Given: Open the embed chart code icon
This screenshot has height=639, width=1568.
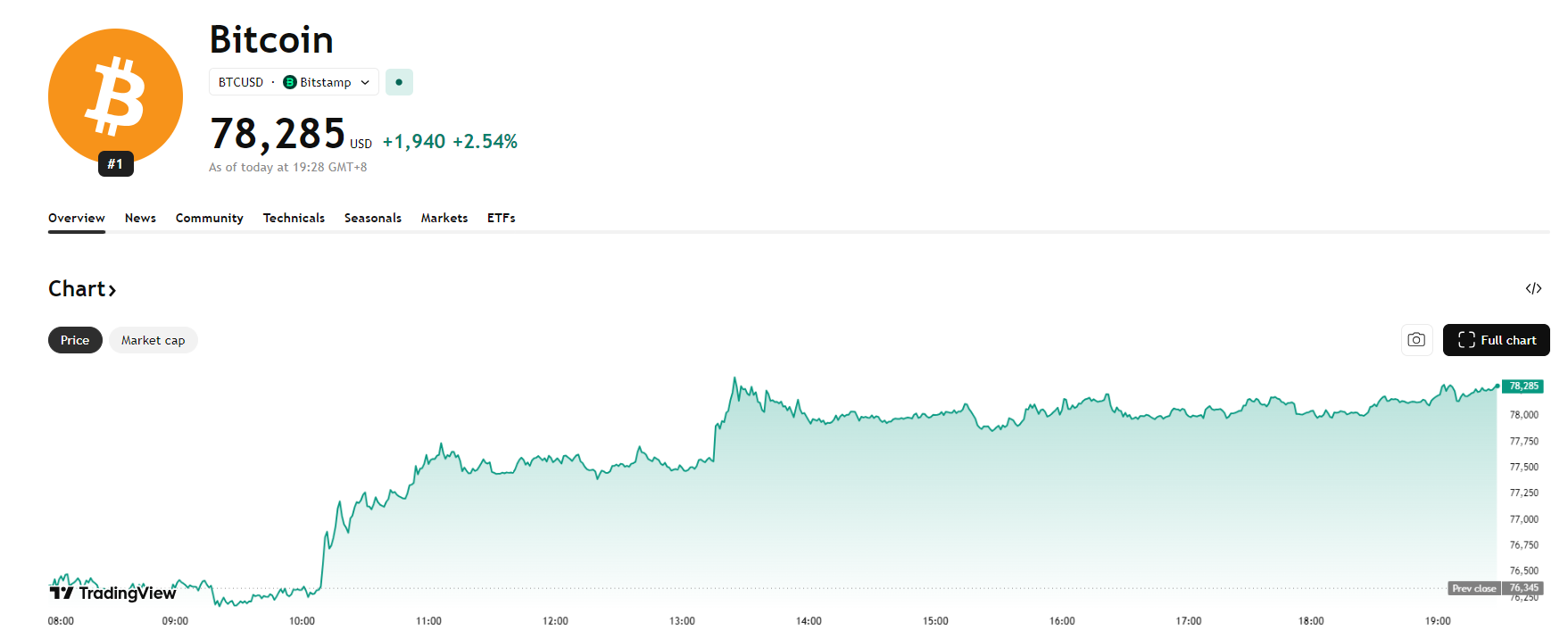Looking at the screenshot, I should click(x=1534, y=288).
